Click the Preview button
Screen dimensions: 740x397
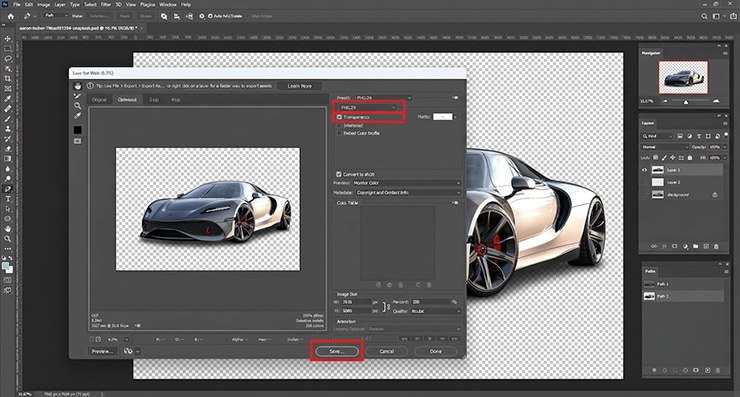(102, 351)
